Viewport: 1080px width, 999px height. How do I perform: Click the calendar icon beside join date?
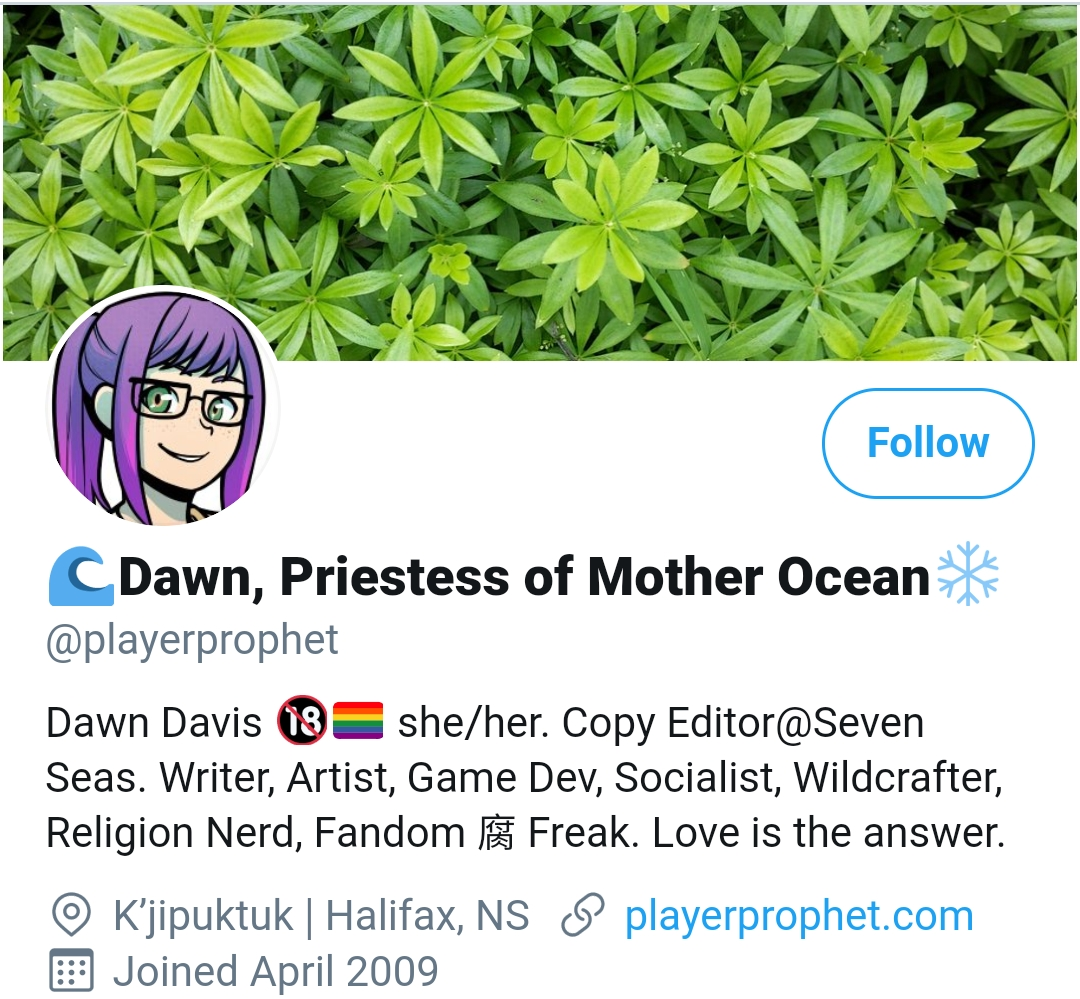[x=70, y=970]
